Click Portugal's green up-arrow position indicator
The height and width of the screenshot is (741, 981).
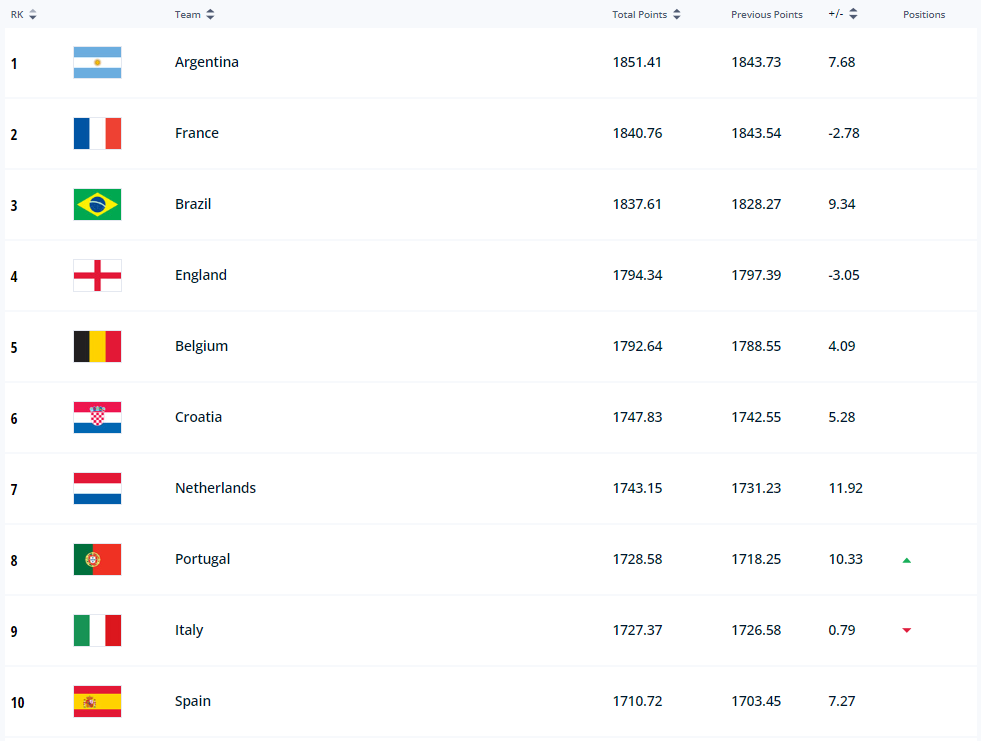[907, 560]
